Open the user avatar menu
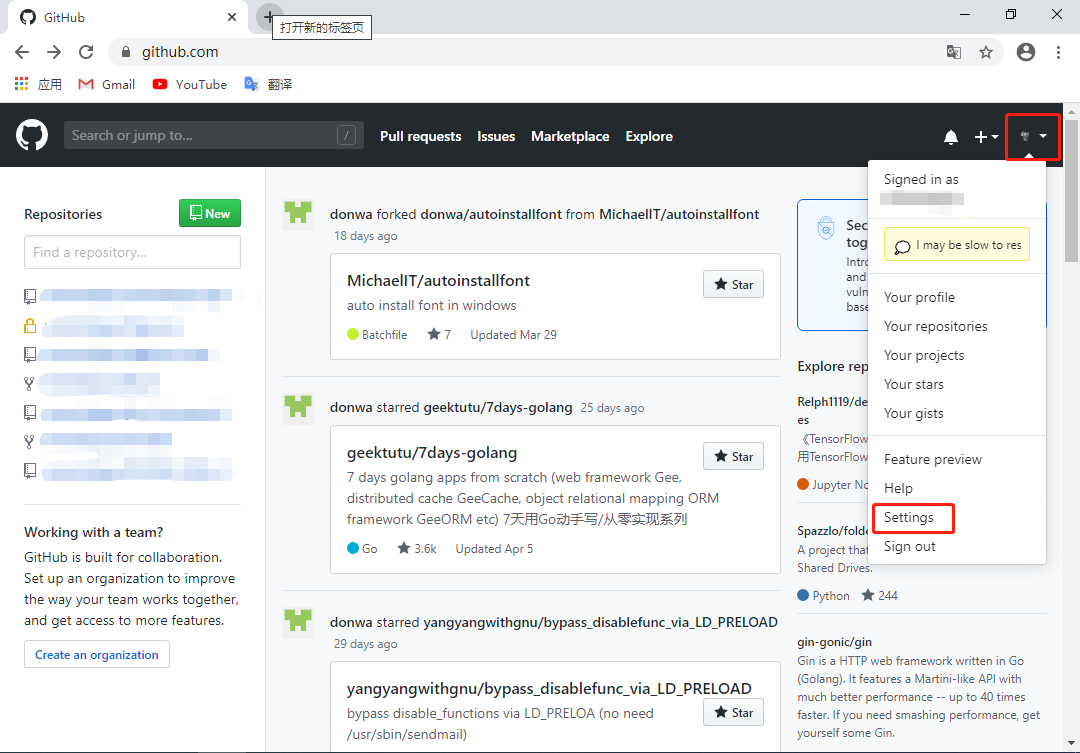1080x753 pixels. tap(1032, 136)
